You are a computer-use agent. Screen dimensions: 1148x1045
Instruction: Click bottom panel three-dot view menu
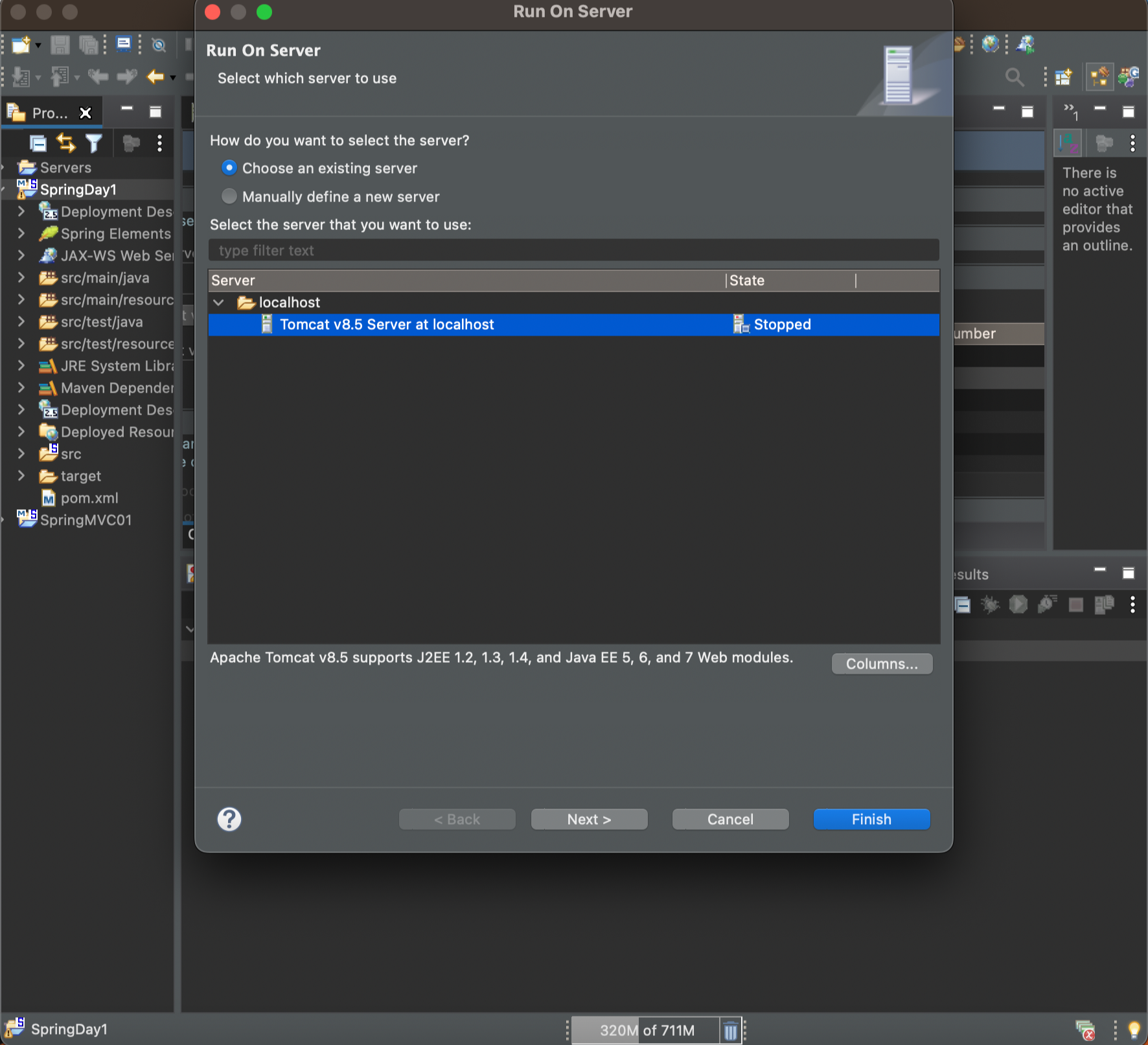(1132, 604)
